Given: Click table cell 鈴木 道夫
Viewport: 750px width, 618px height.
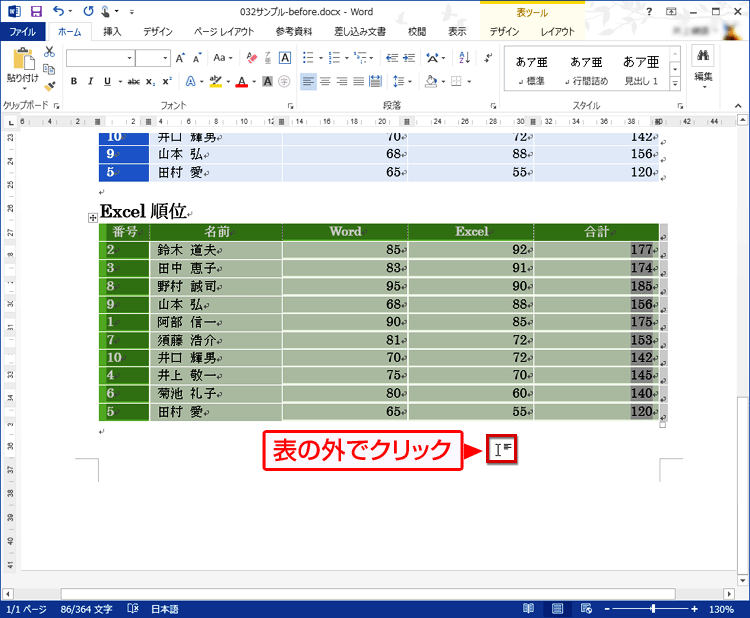Looking at the screenshot, I should click(x=216, y=250).
